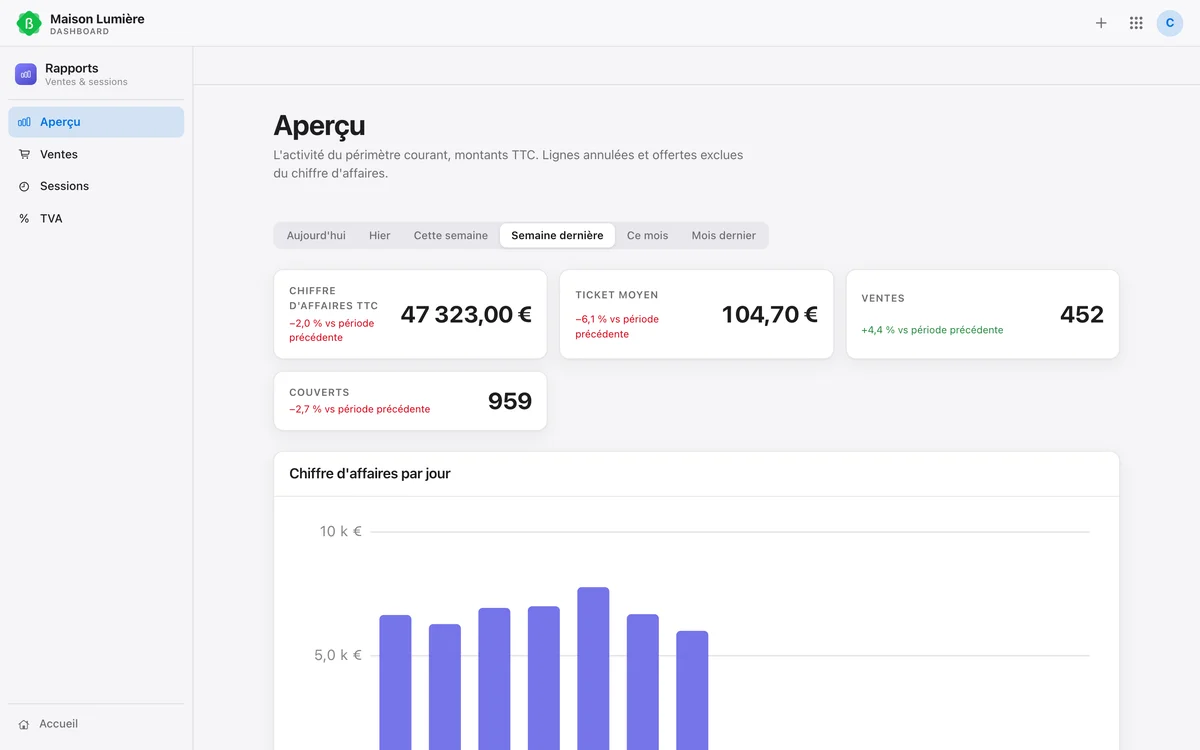The image size is (1200, 750).
Task: Click the Aperçu page heading
Action: pos(319,126)
